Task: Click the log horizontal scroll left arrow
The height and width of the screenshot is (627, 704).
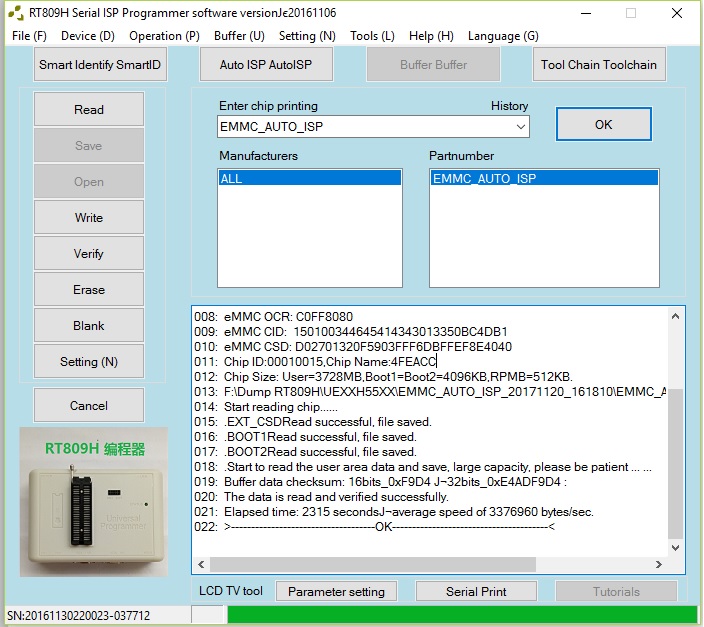Action: coord(201,565)
